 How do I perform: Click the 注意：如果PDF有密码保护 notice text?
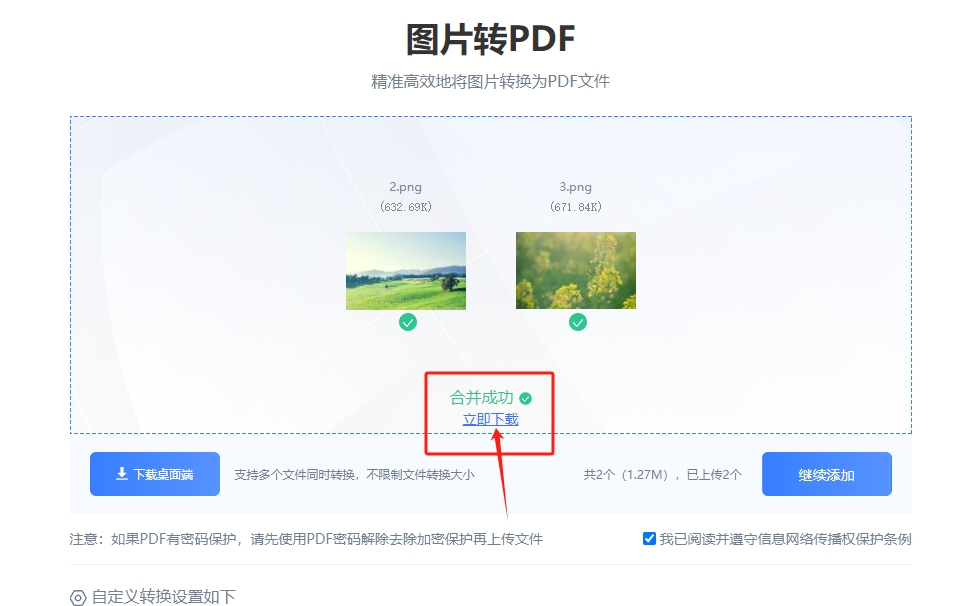306,539
